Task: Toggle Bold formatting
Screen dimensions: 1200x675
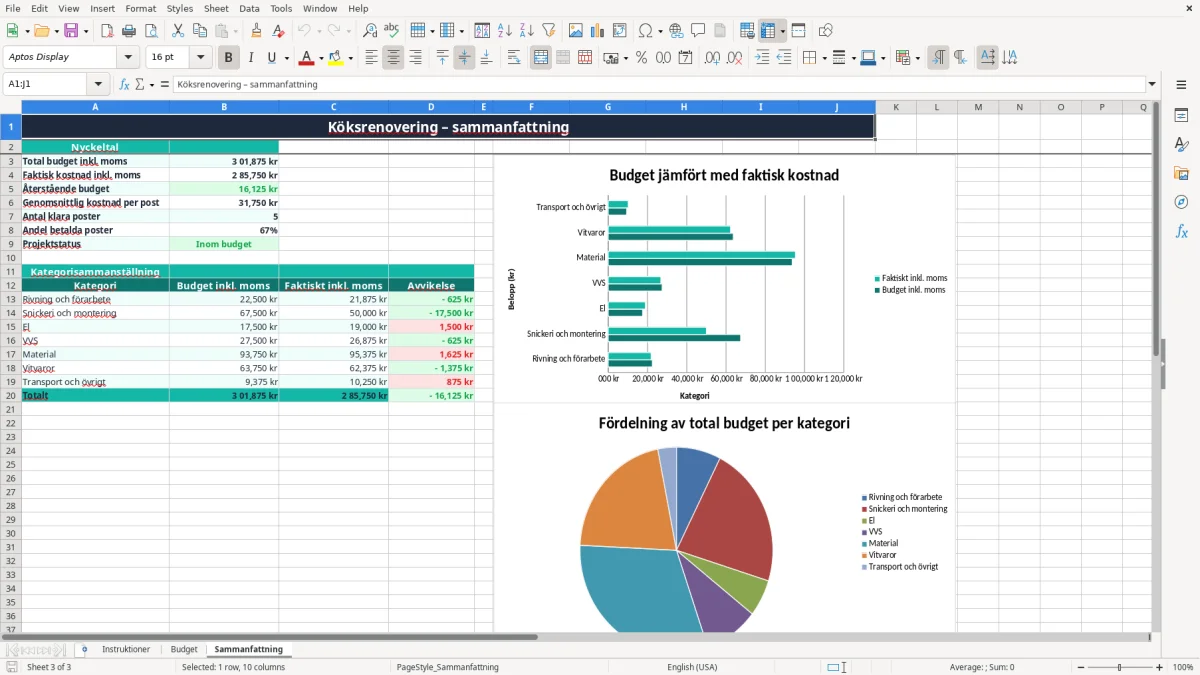Action: click(229, 58)
